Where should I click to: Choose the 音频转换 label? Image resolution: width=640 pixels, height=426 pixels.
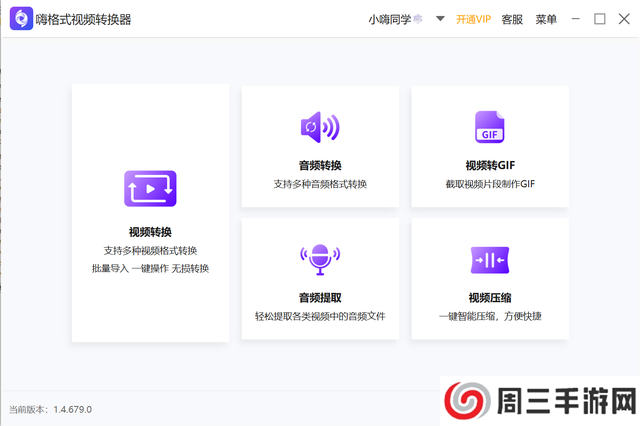320,165
